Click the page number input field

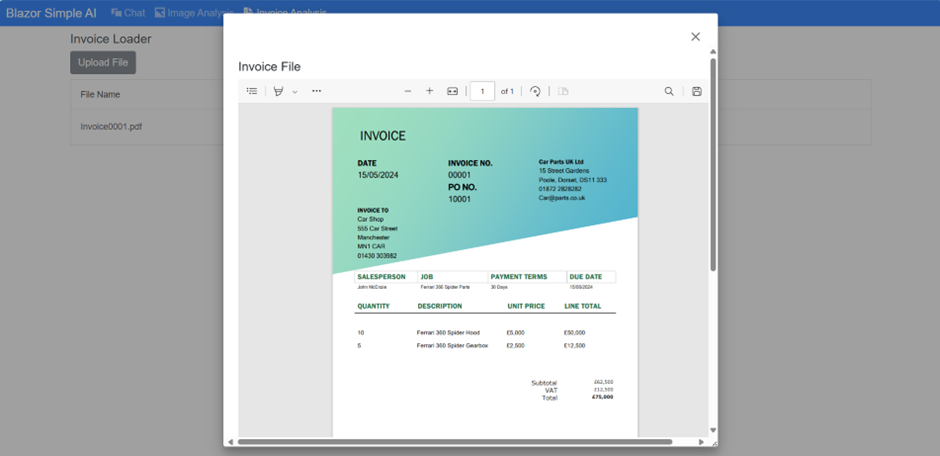tap(482, 91)
